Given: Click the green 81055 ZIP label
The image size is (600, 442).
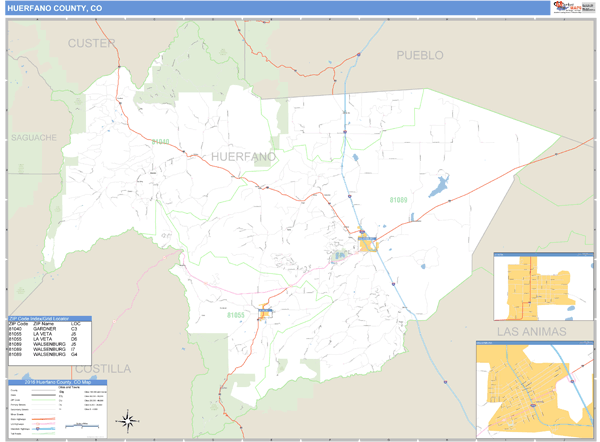Looking at the screenshot, I should tap(236, 315).
